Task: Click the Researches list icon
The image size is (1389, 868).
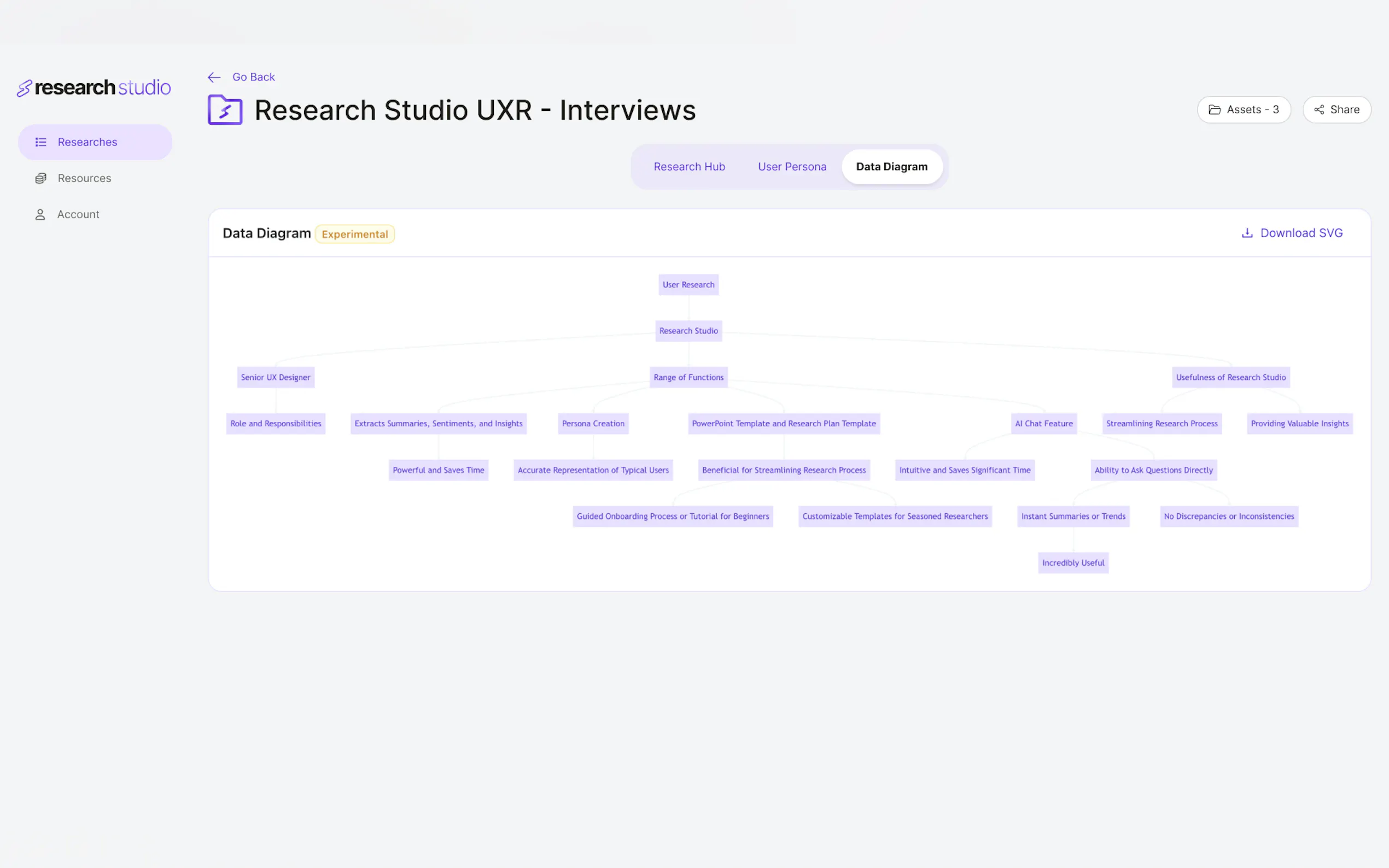Action: (41, 142)
